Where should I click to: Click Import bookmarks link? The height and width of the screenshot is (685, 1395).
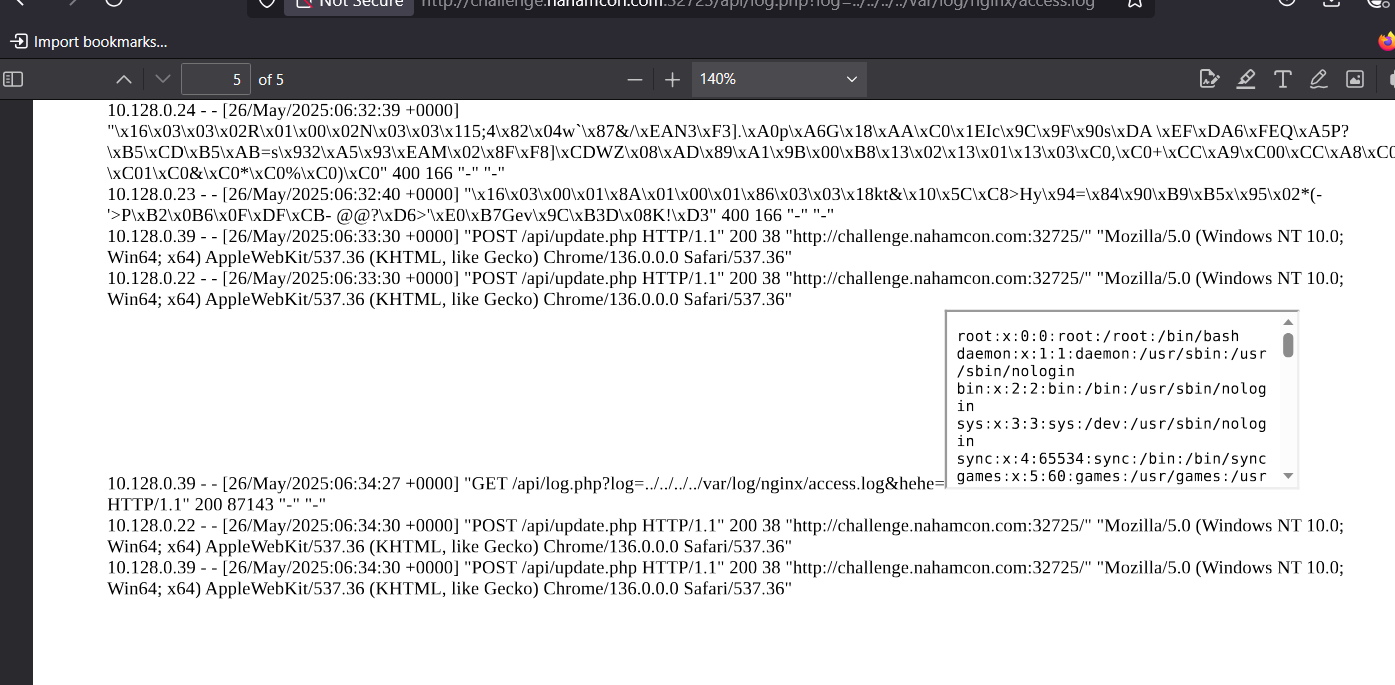(x=89, y=41)
